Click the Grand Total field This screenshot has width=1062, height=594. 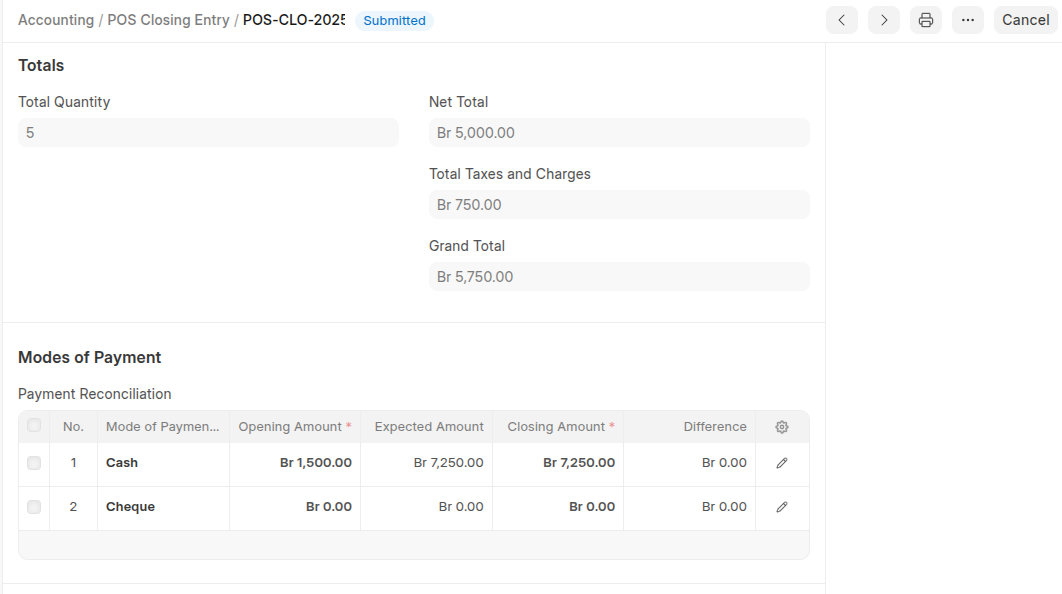click(x=619, y=277)
